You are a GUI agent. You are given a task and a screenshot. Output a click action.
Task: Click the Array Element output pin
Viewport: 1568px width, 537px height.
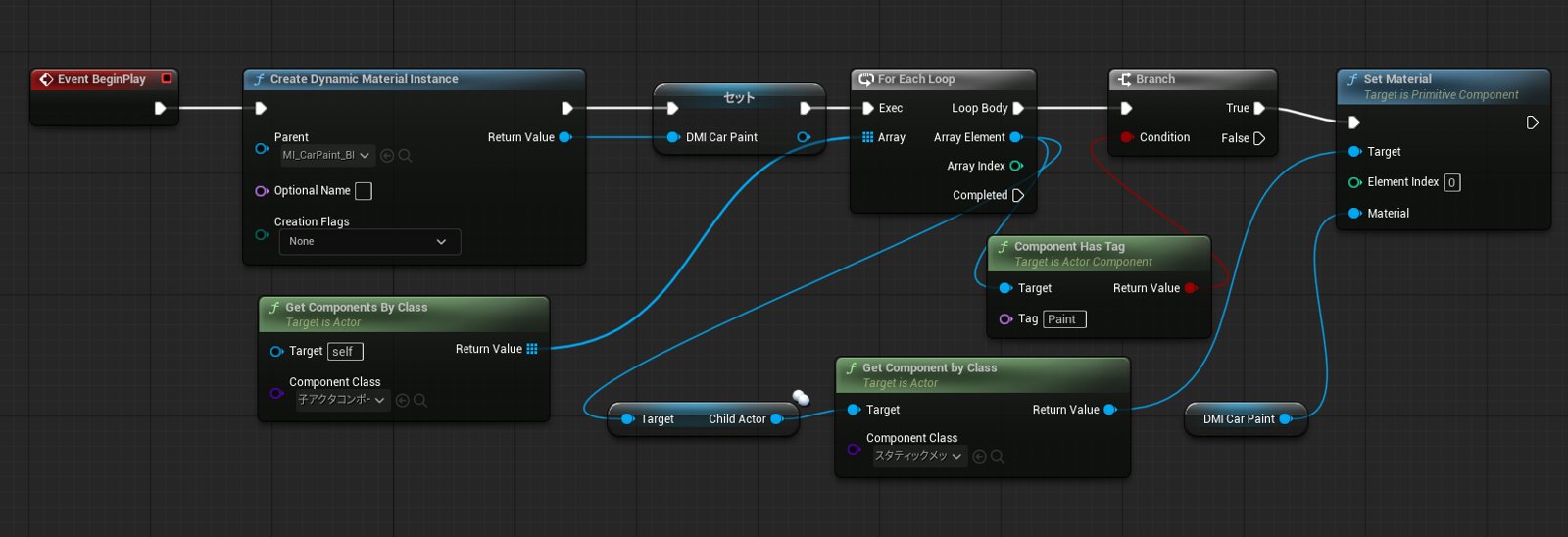[x=1016, y=137]
